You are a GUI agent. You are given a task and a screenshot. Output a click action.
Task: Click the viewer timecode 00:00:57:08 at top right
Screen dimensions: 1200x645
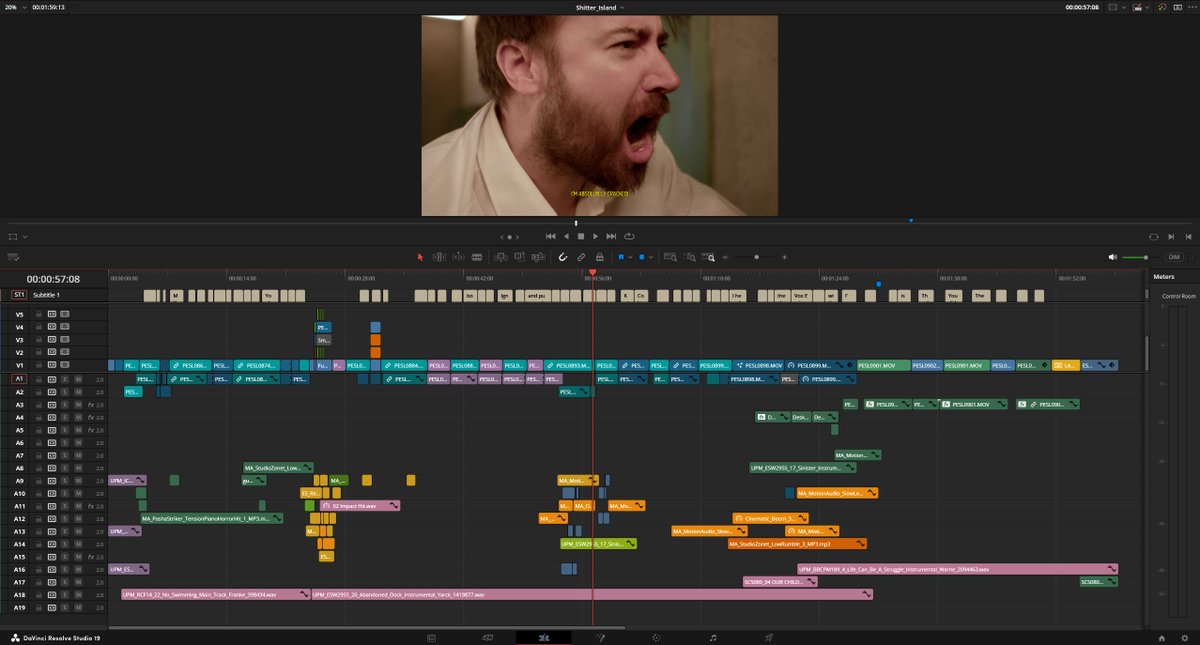1082,7
